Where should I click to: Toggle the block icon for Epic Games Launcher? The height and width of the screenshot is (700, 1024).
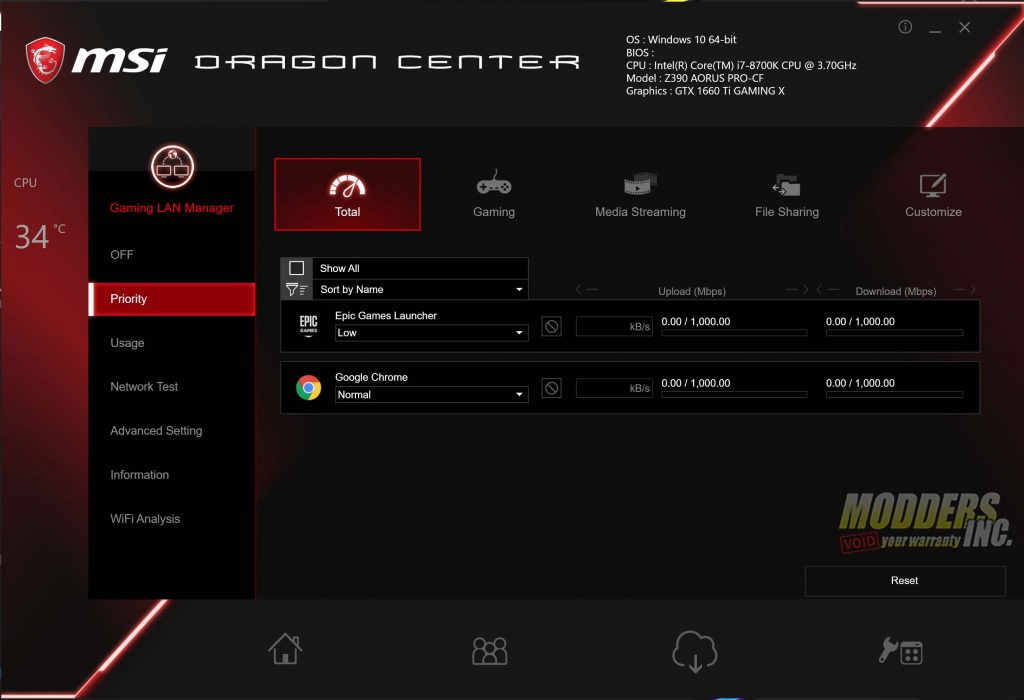(551, 326)
